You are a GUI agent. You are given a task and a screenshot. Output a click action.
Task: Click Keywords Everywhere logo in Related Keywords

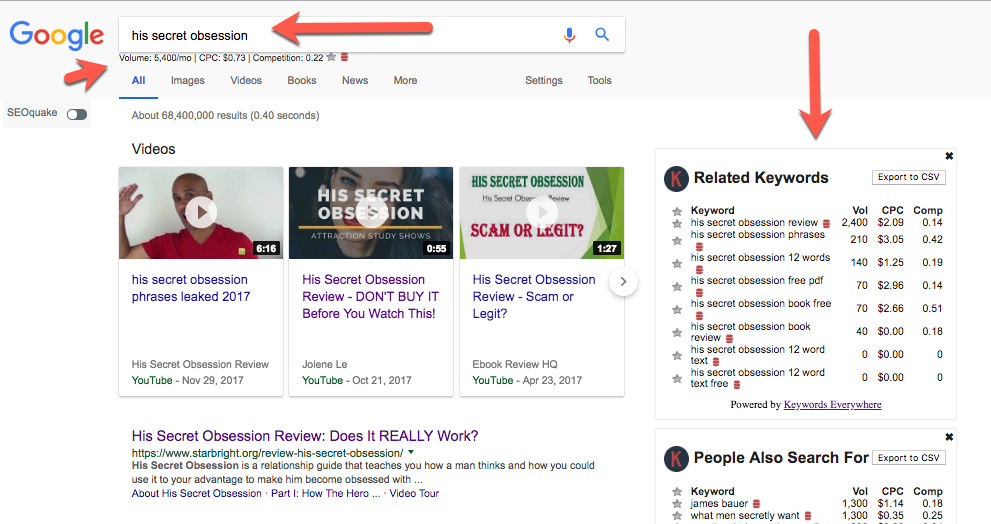676,178
